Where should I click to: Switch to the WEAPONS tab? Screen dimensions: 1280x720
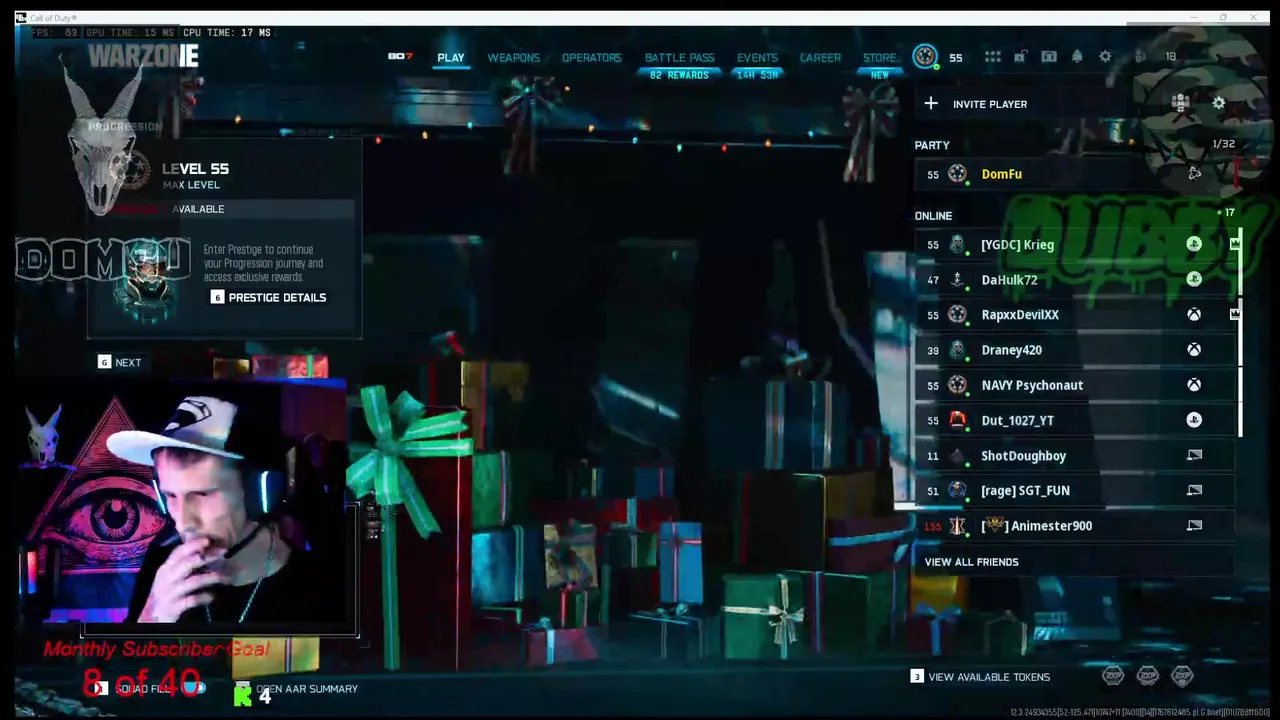click(513, 58)
